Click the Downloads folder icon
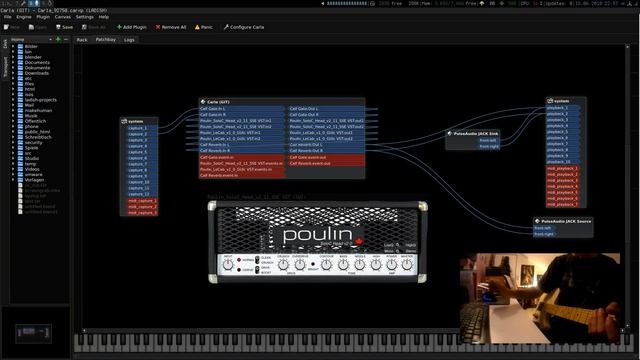640x360 pixels. pyautogui.click(x=20, y=73)
